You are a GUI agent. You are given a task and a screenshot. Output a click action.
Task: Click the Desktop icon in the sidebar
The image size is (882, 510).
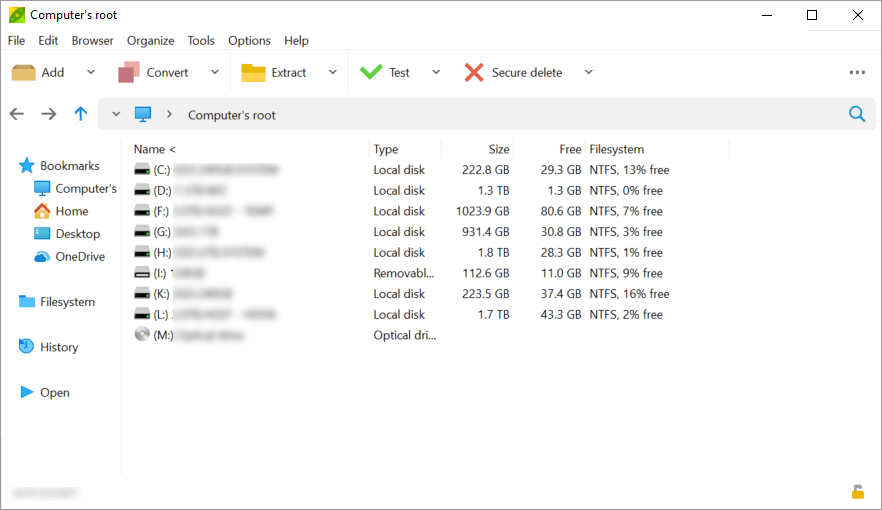(42, 233)
